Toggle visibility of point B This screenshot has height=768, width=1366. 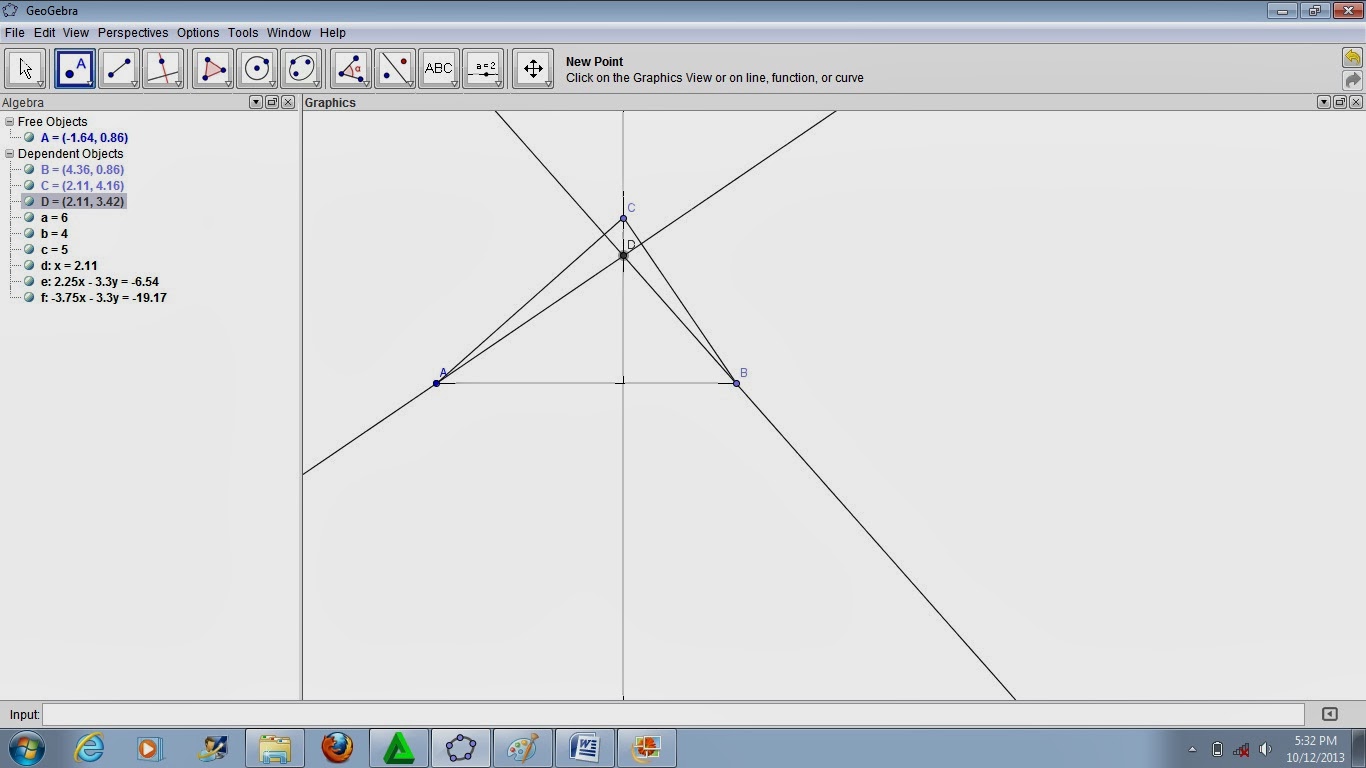tap(29, 169)
